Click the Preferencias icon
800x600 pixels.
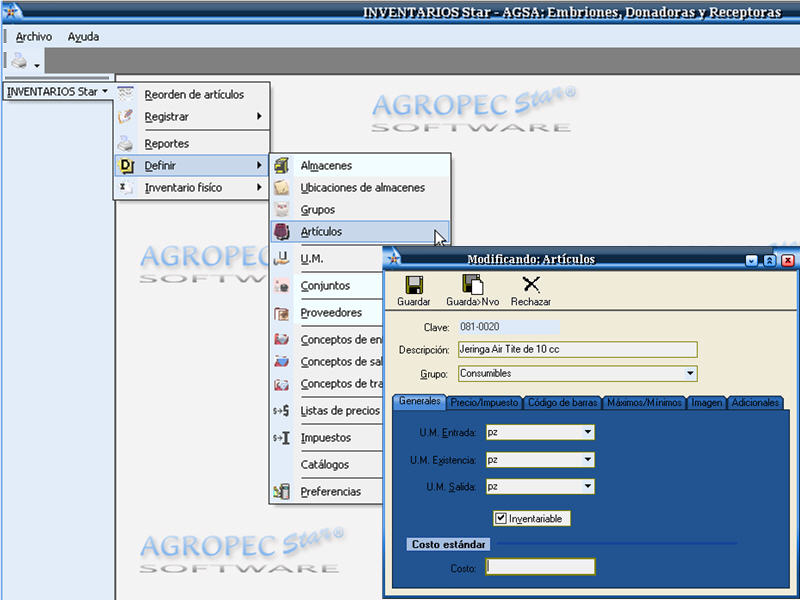pos(282,491)
